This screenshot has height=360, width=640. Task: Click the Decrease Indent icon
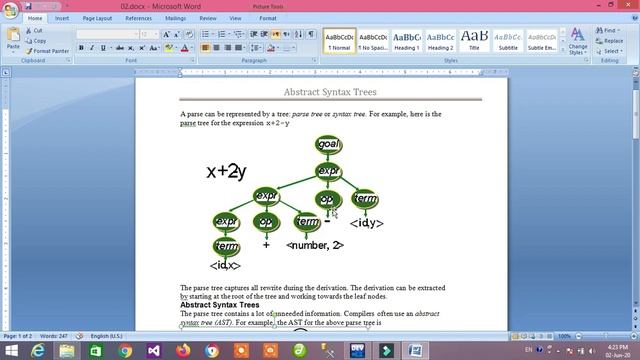click(x=253, y=34)
